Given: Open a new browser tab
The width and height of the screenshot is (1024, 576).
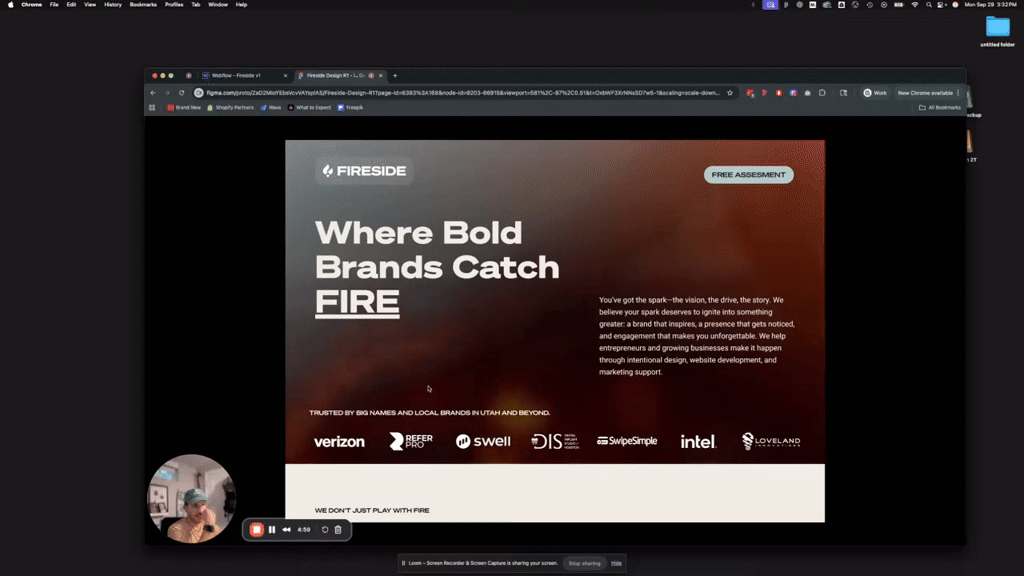Looking at the screenshot, I should (x=395, y=75).
